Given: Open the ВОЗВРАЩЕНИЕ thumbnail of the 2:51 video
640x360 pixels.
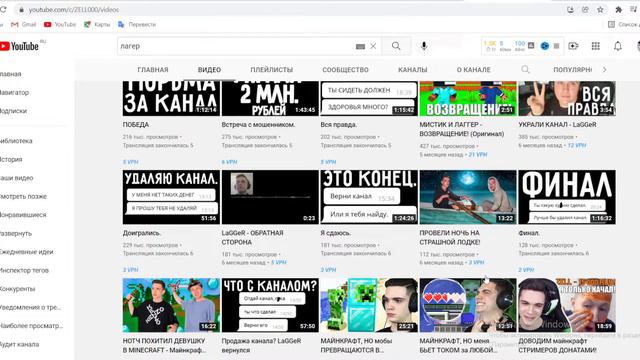Looking at the screenshot, I should 468,98.
